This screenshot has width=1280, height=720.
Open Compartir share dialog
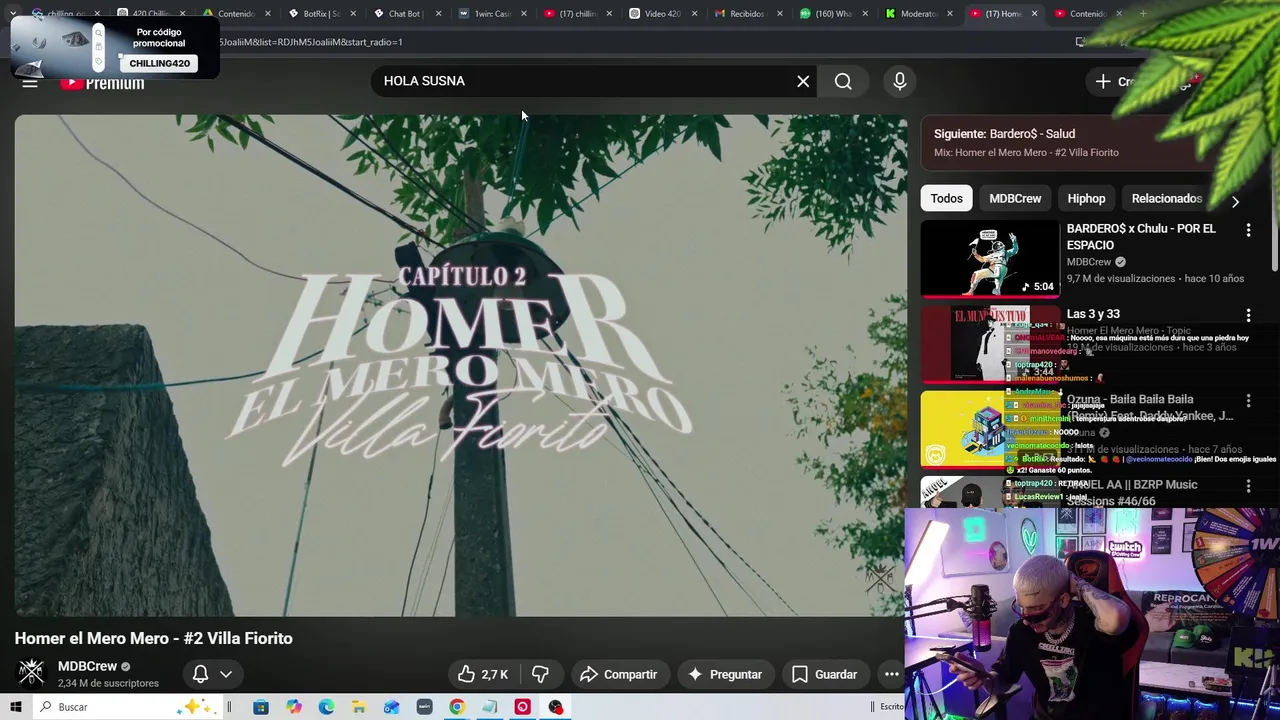coord(619,674)
